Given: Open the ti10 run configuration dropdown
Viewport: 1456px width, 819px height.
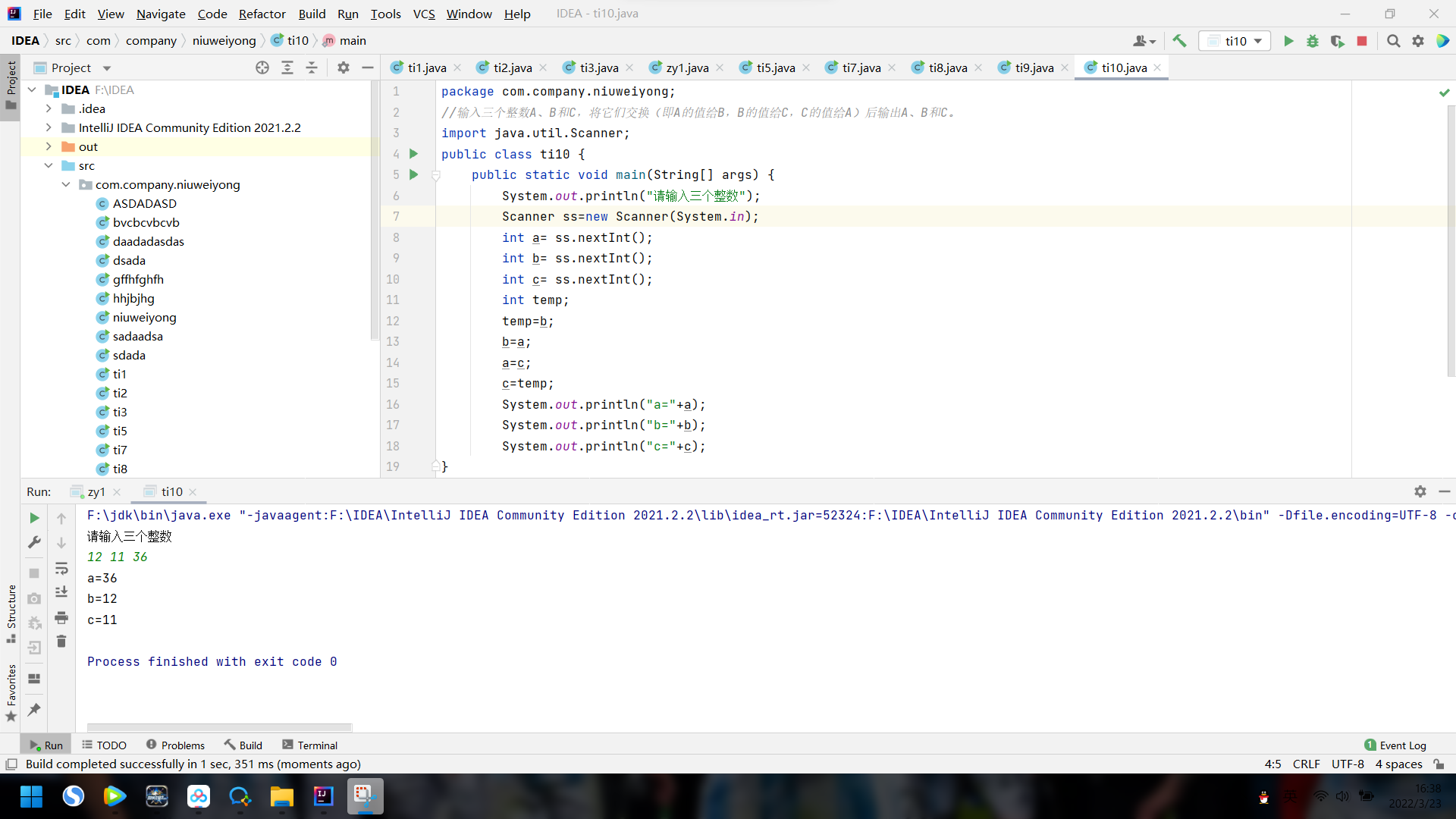Looking at the screenshot, I should [x=1236, y=41].
